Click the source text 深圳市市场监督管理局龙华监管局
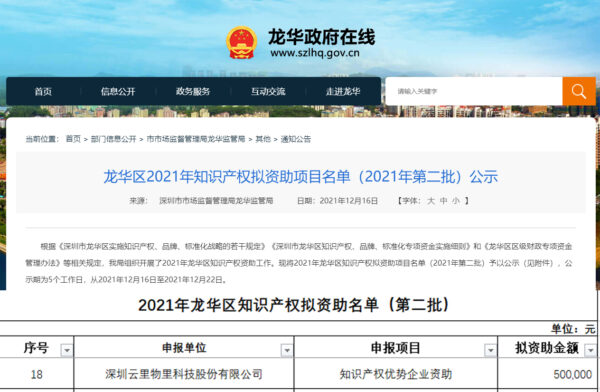The height and width of the screenshot is (392, 600). 216,201
